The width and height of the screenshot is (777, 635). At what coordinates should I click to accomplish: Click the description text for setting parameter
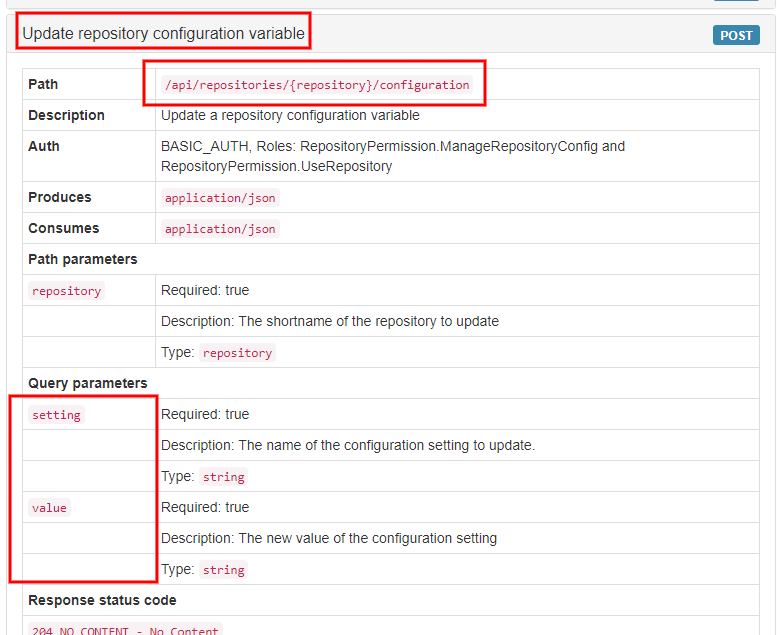[x=348, y=445]
